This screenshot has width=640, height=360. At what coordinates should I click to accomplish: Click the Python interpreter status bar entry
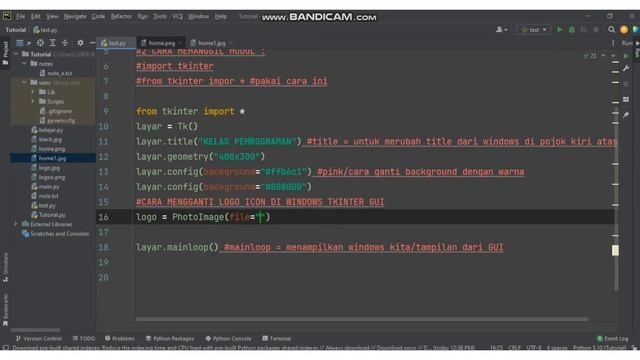599,348
